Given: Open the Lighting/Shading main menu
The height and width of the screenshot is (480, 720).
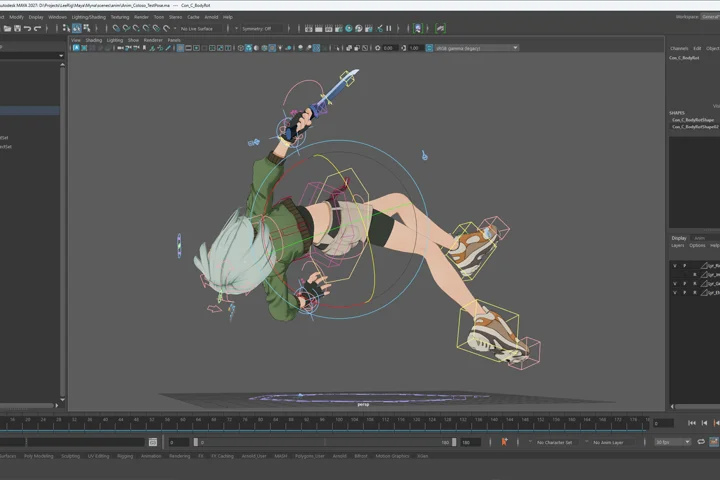Looking at the screenshot, I should click(x=89, y=17).
